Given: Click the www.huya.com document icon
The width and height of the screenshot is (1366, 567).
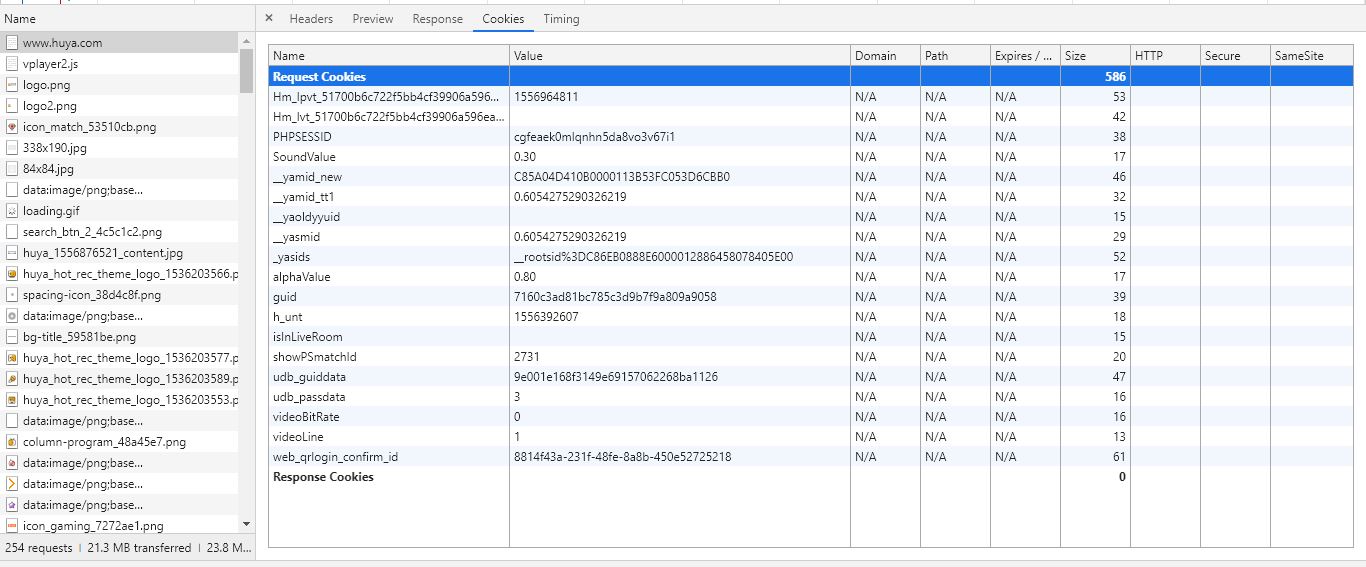Looking at the screenshot, I should [x=12, y=43].
